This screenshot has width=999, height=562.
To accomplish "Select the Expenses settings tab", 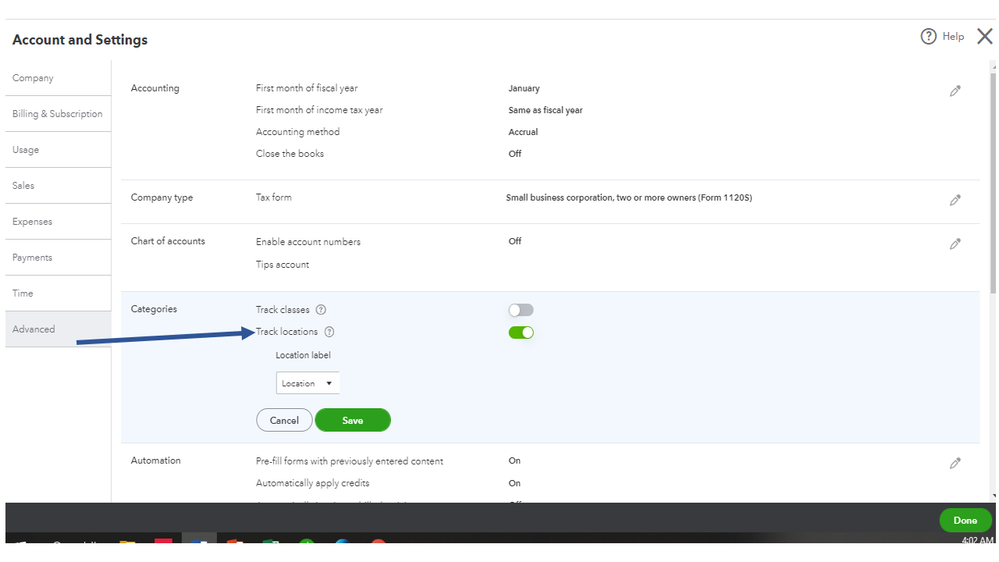I will click(58, 222).
